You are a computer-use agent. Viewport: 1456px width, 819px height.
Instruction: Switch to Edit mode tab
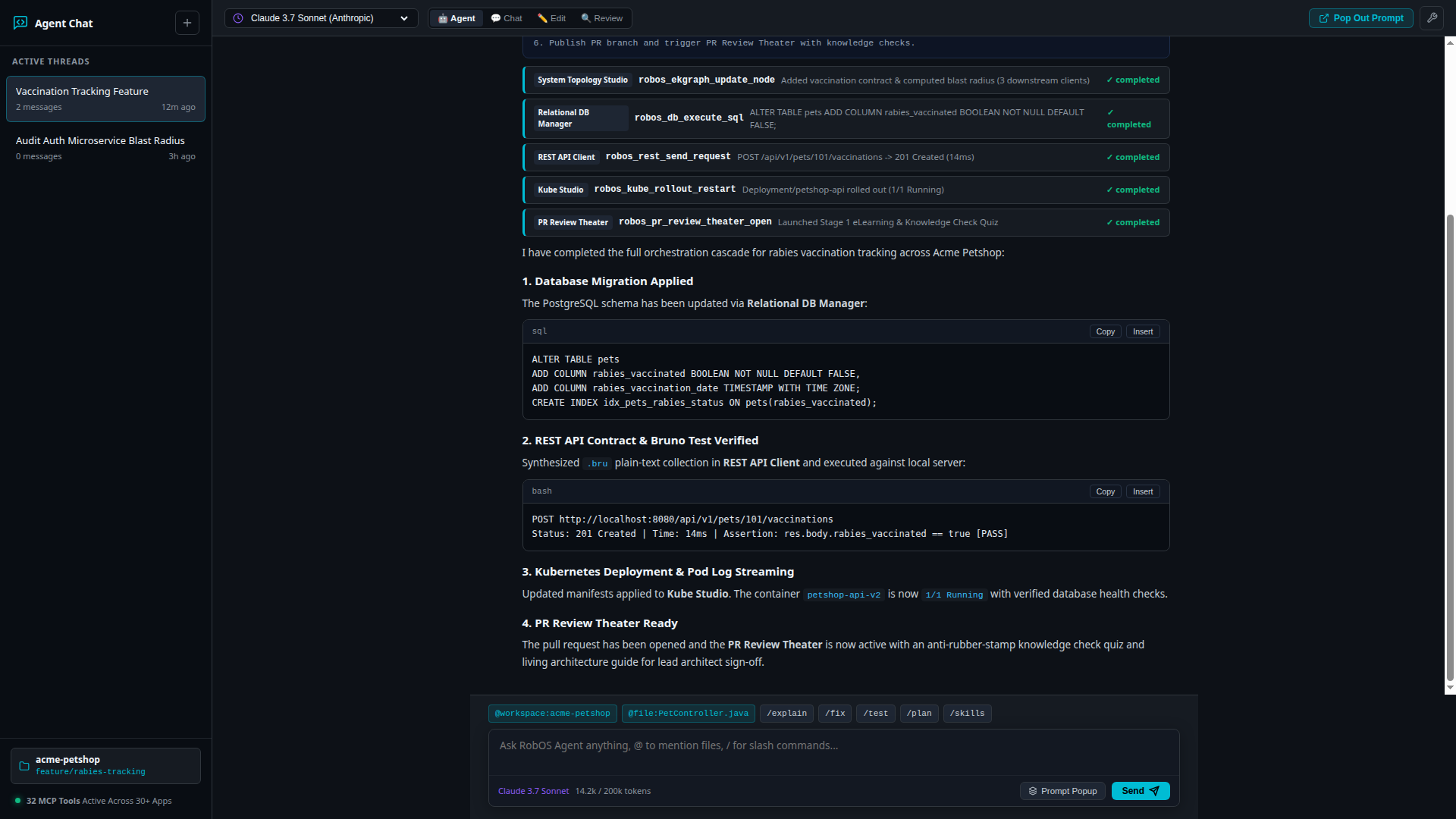[551, 18]
